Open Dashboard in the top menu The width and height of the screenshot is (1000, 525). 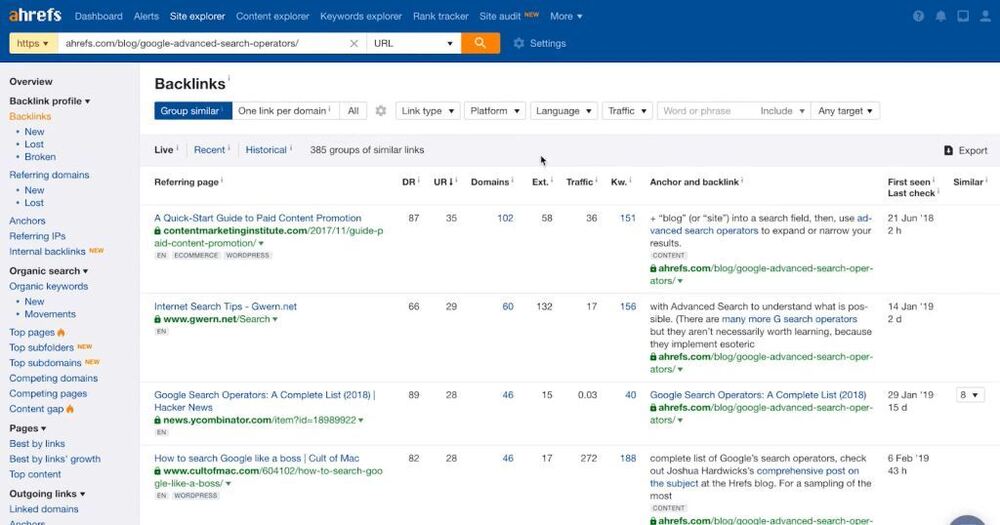(x=99, y=16)
